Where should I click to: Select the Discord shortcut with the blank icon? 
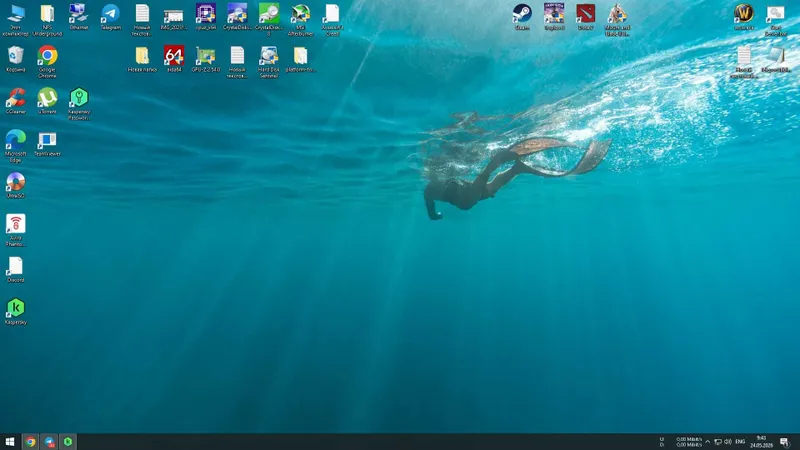coord(16,269)
